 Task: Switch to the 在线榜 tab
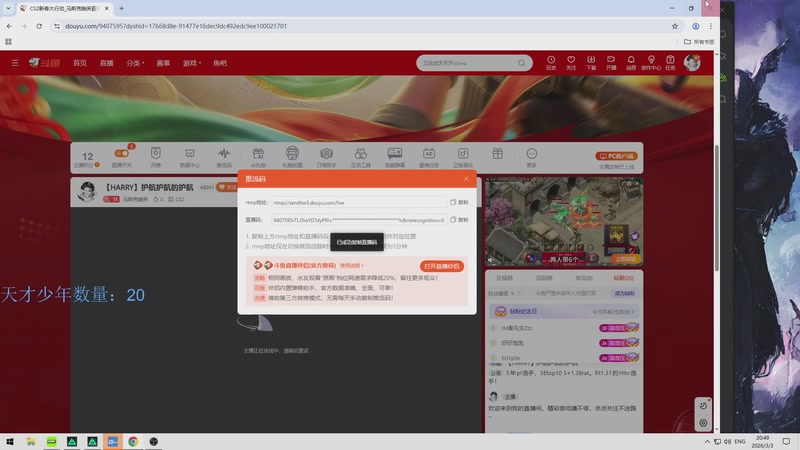coord(504,278)
